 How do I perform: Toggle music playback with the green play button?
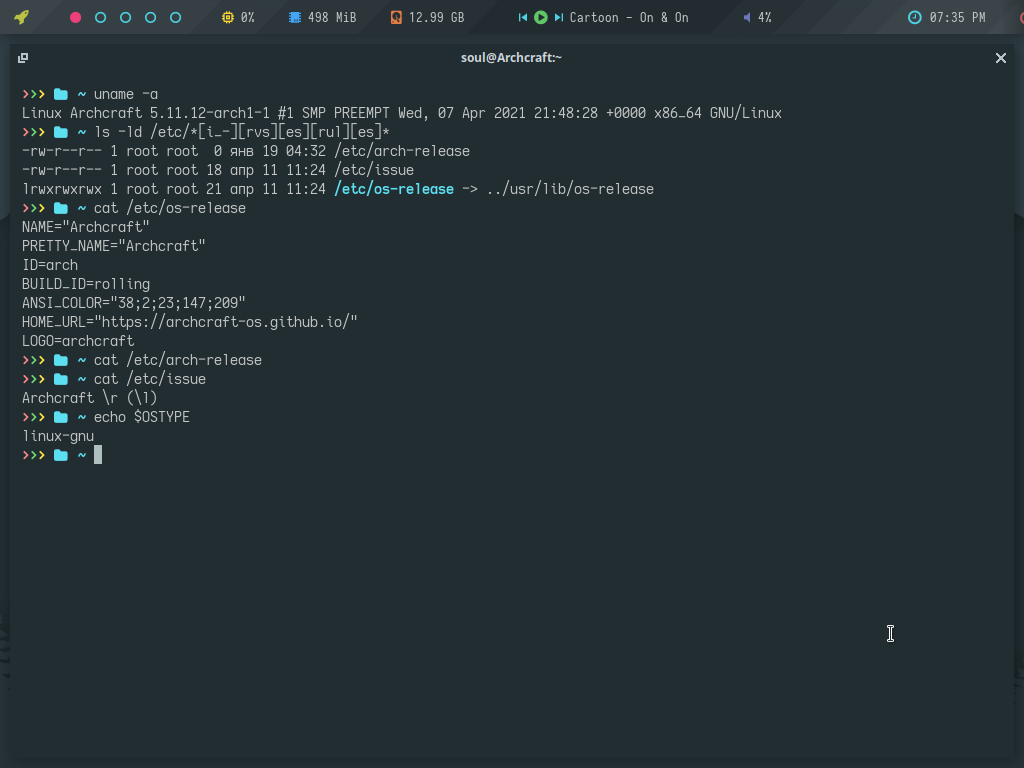(541, 18)
